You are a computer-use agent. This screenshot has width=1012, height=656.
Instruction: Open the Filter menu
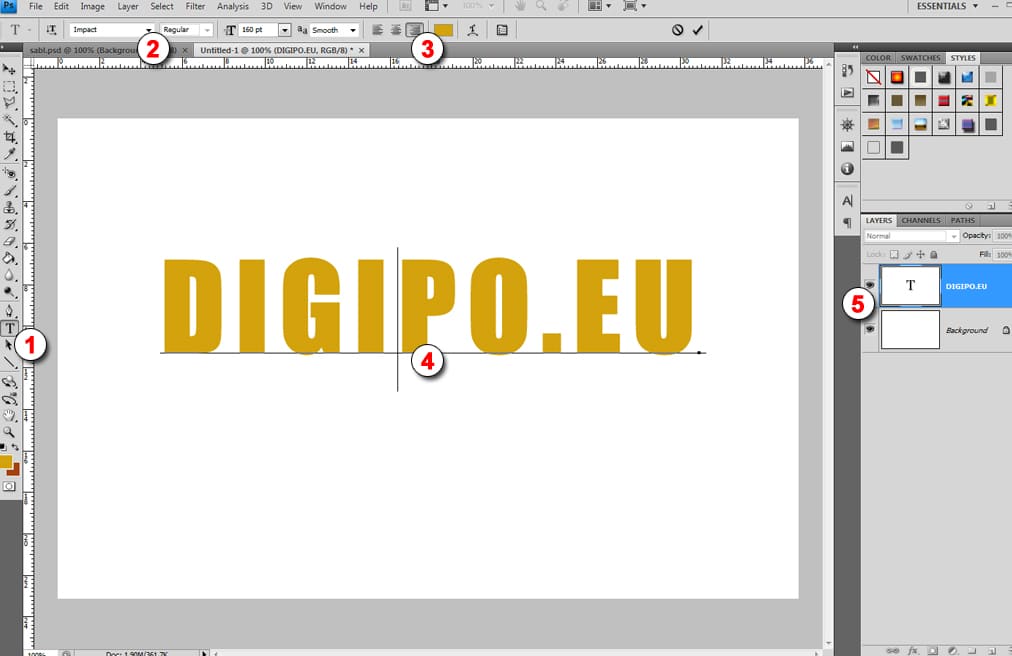[195, 7]
